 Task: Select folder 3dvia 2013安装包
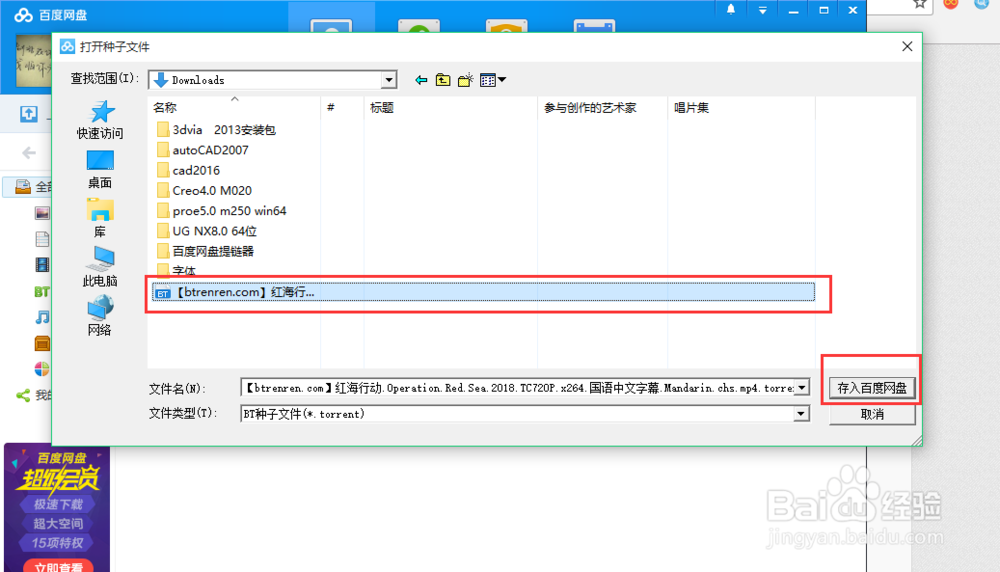pos(217,130)
